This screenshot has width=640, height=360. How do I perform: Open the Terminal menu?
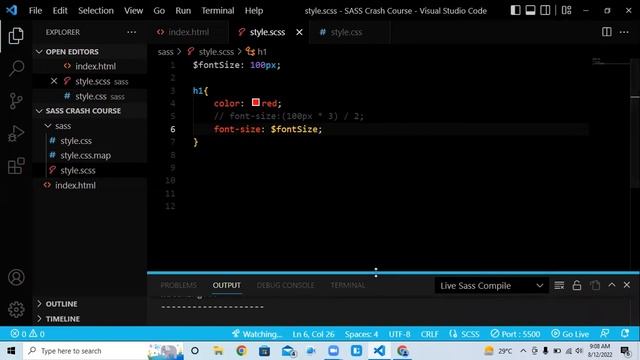pos(218,11)
